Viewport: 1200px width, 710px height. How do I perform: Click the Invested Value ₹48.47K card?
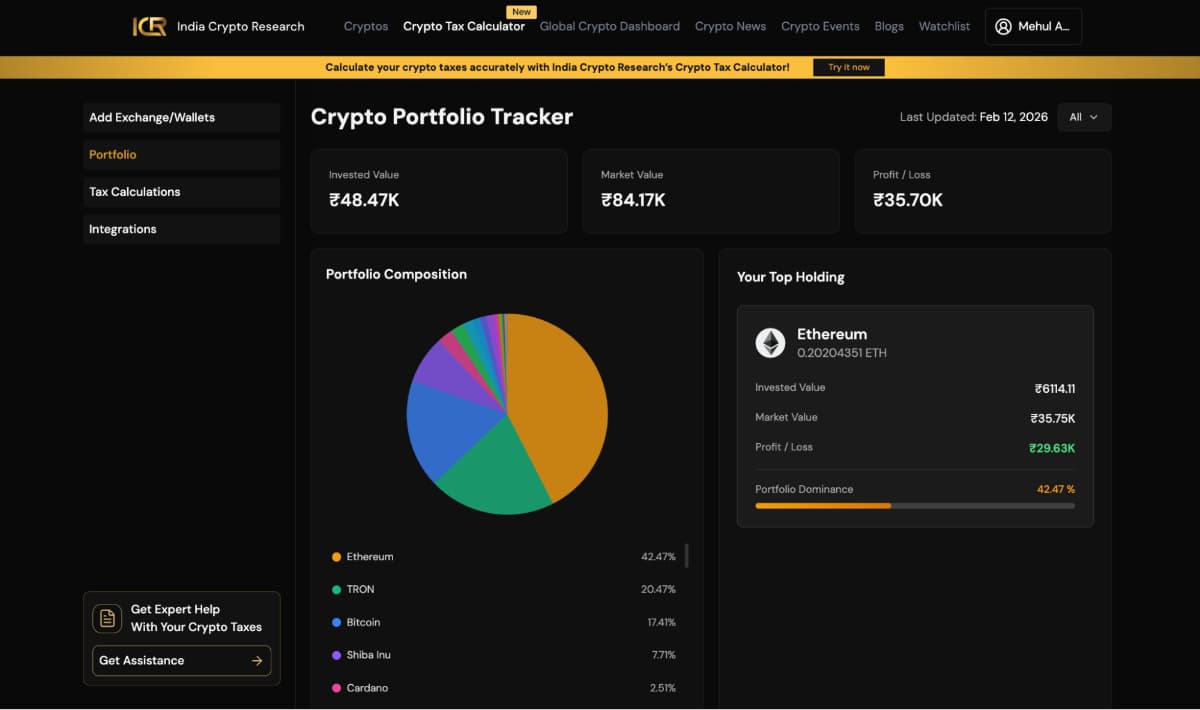[439, 192]
